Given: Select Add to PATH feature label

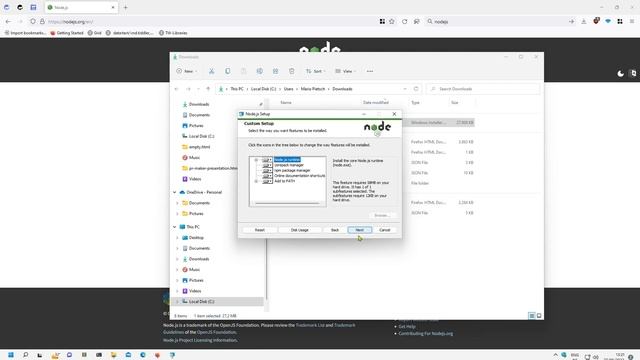Looking at the screenshot, I should (284, 181).
